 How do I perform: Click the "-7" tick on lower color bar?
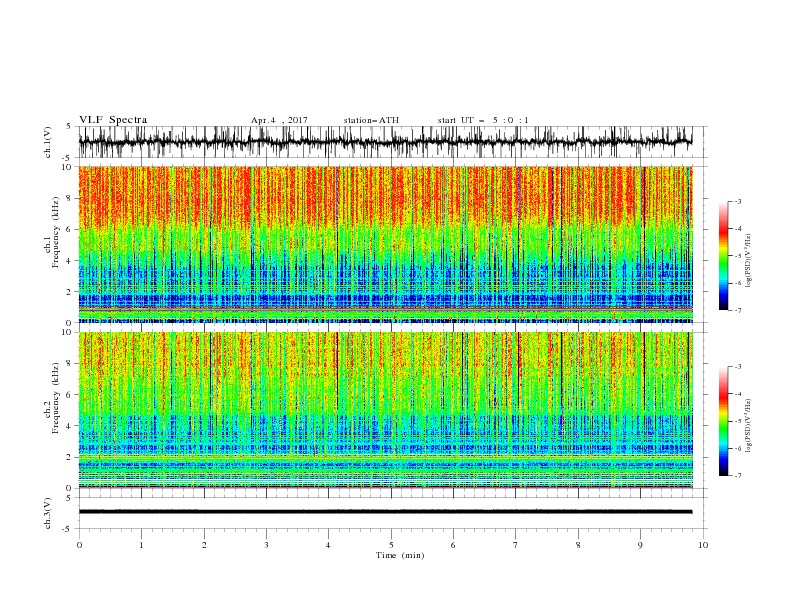[738, 475]
